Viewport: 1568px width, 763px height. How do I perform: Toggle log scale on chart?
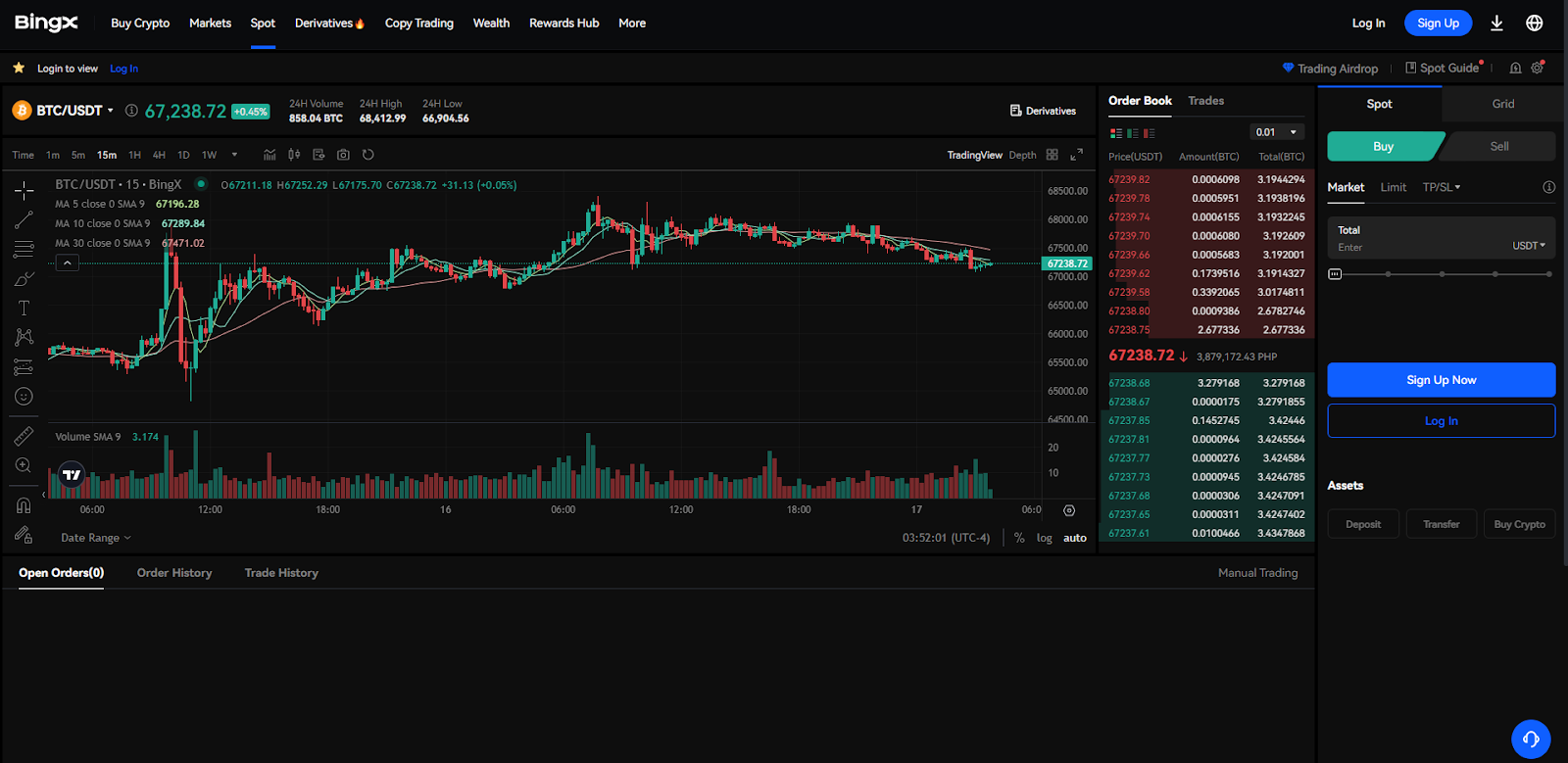(1045, 538)
